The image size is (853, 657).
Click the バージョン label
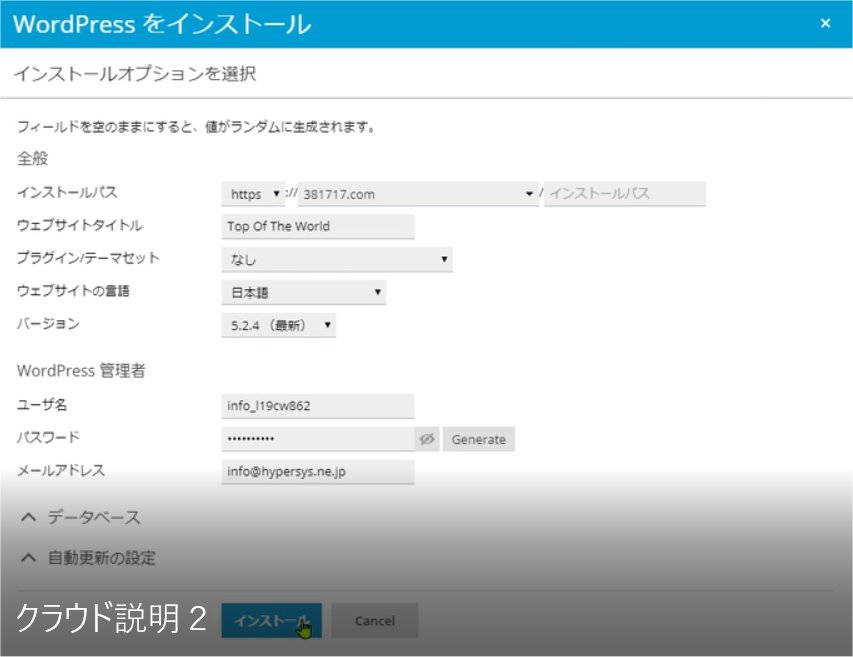pyautogui.click(x=48, y=324)
